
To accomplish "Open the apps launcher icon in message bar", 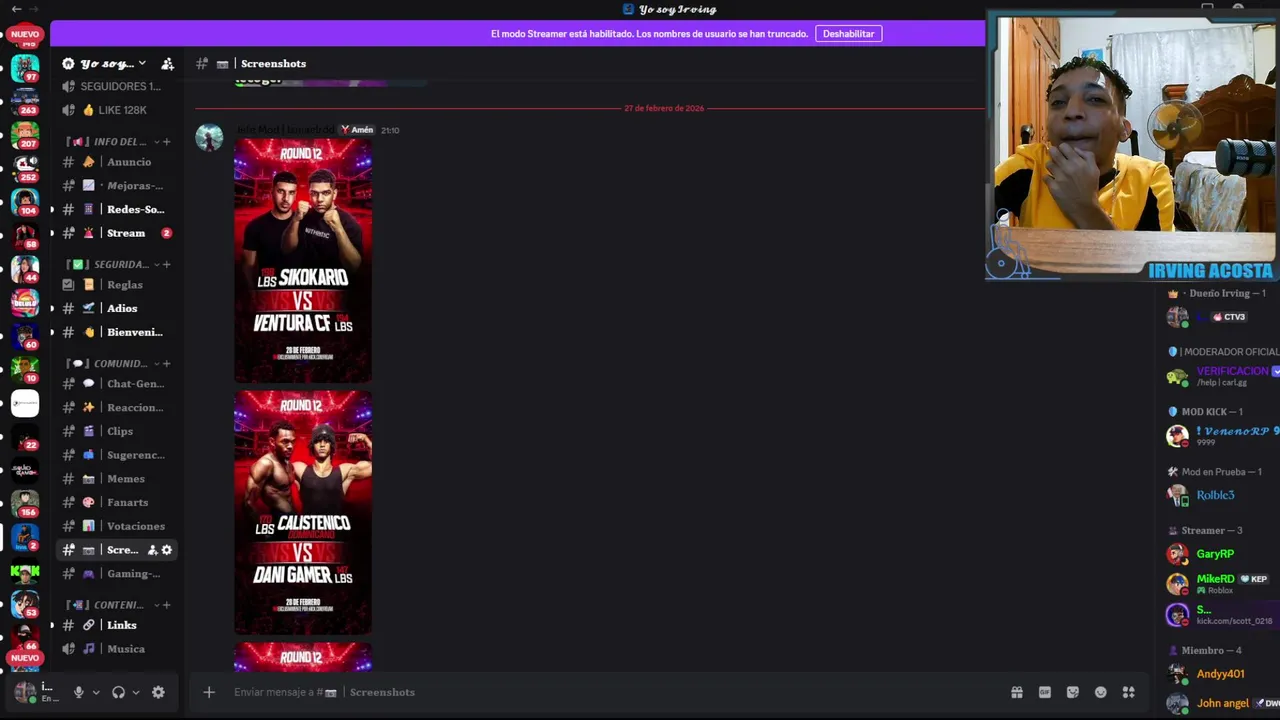I will pos(1129,692).
